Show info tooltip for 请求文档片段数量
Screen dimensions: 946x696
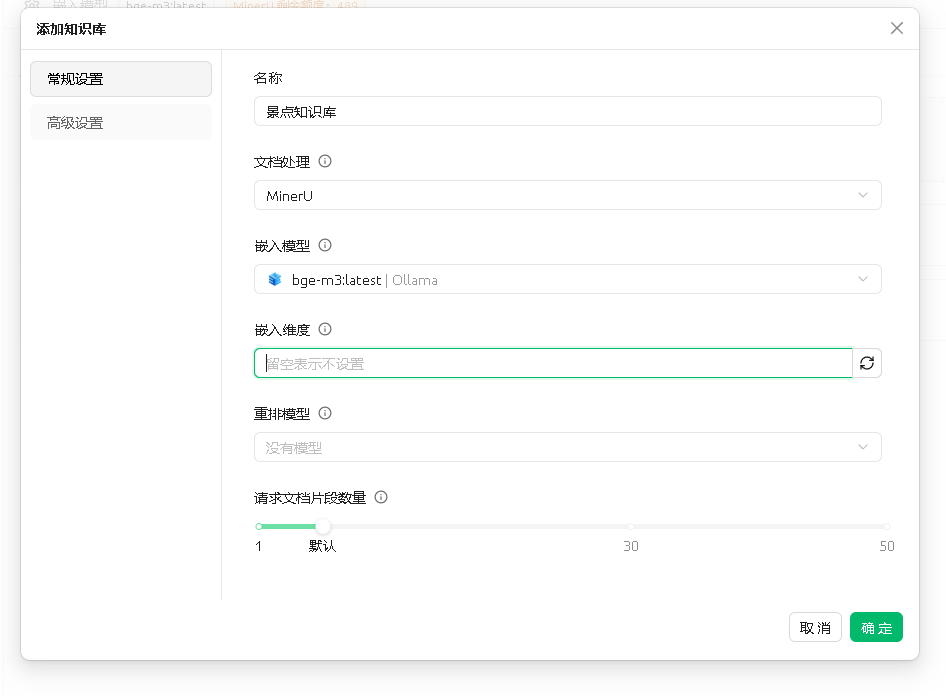381,497
